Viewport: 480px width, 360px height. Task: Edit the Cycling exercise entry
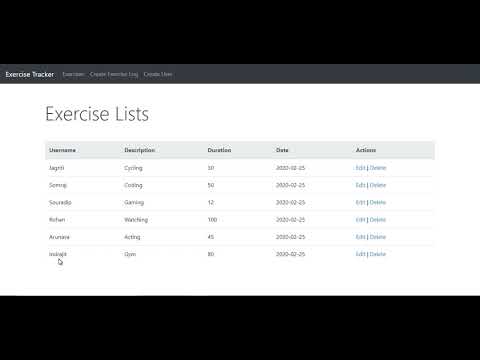pos(360,168)
